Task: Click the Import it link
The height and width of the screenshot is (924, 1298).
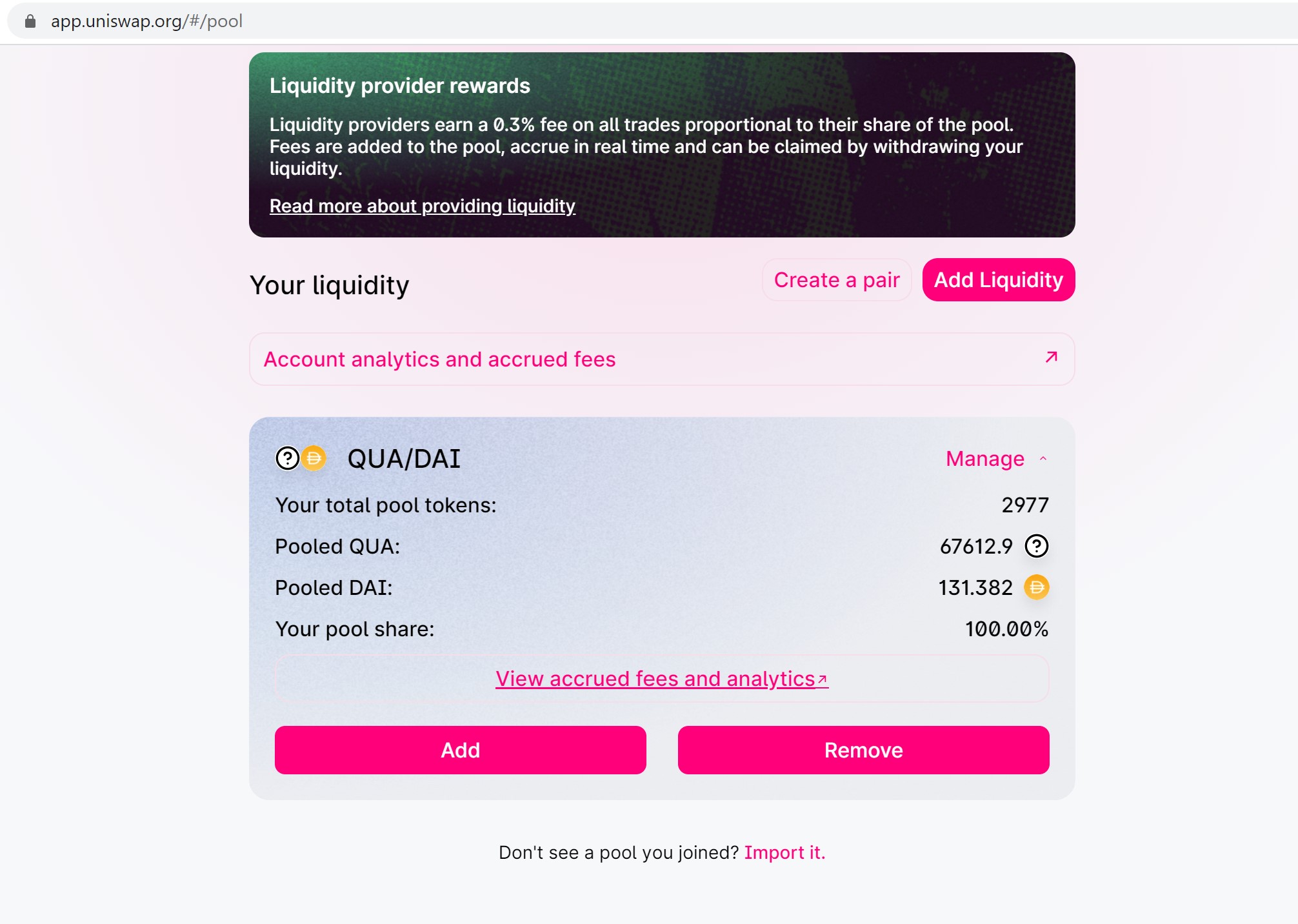Action: (784, 852)
